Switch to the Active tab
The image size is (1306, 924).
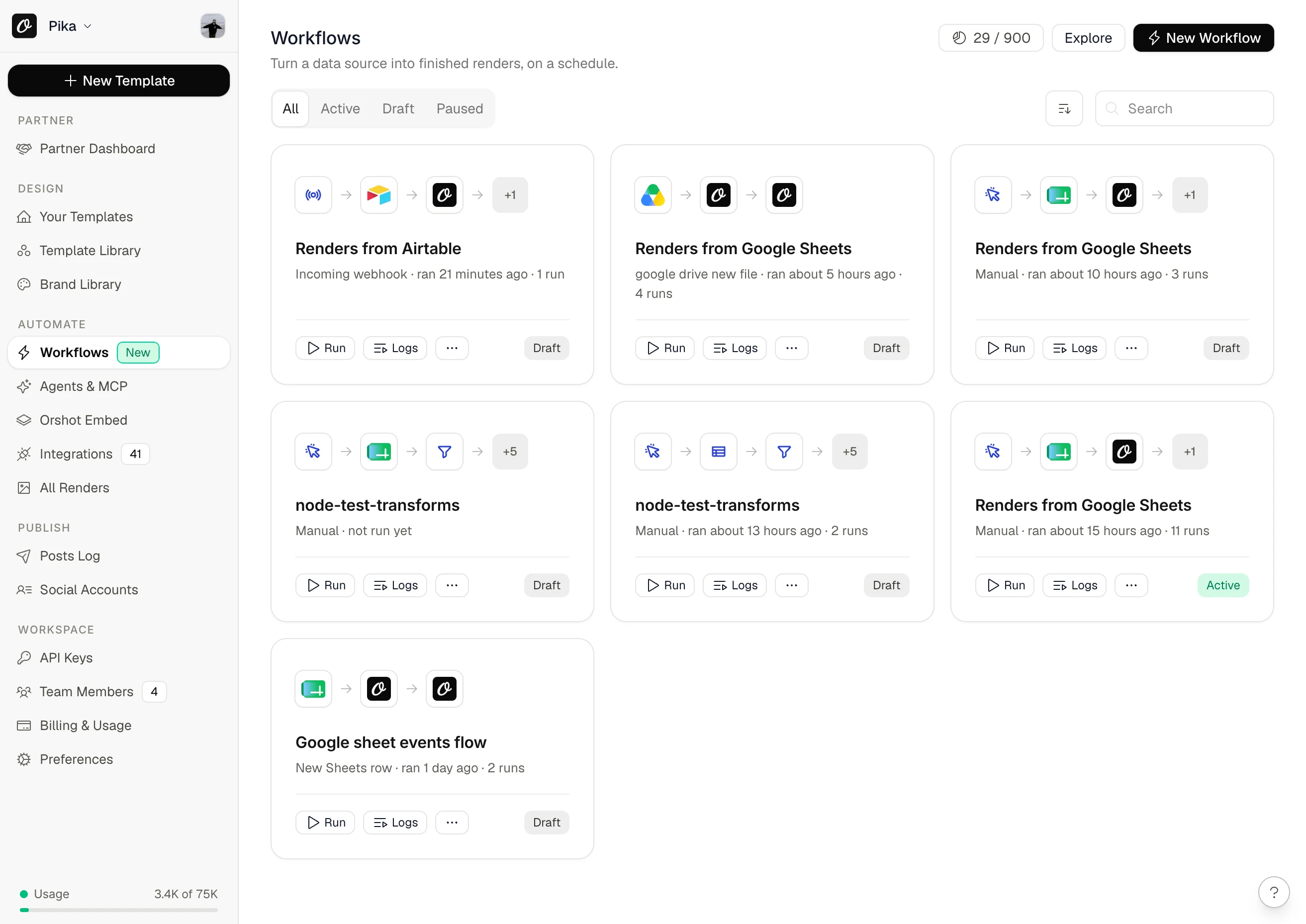click(340, 108)
